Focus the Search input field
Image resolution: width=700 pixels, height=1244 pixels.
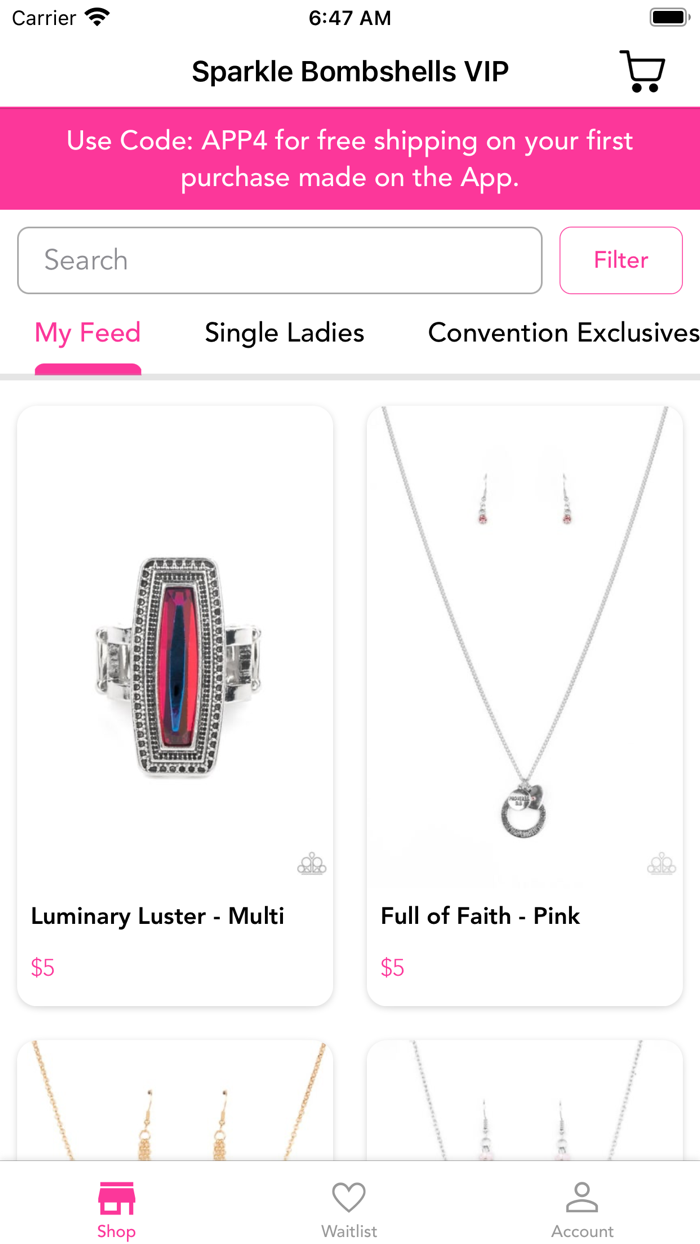pyautogui.click(x=280, y=260)
